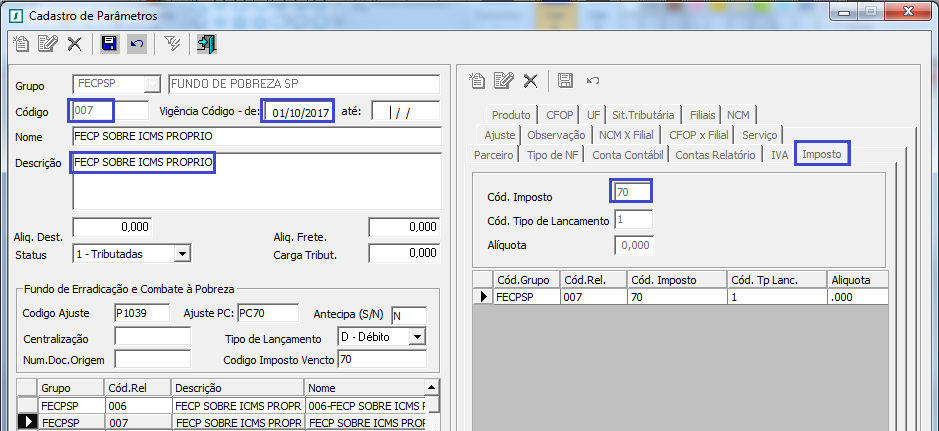Add new item with right panel new icon
Viewport: 939px width, 431px height.
coord(477,81)
